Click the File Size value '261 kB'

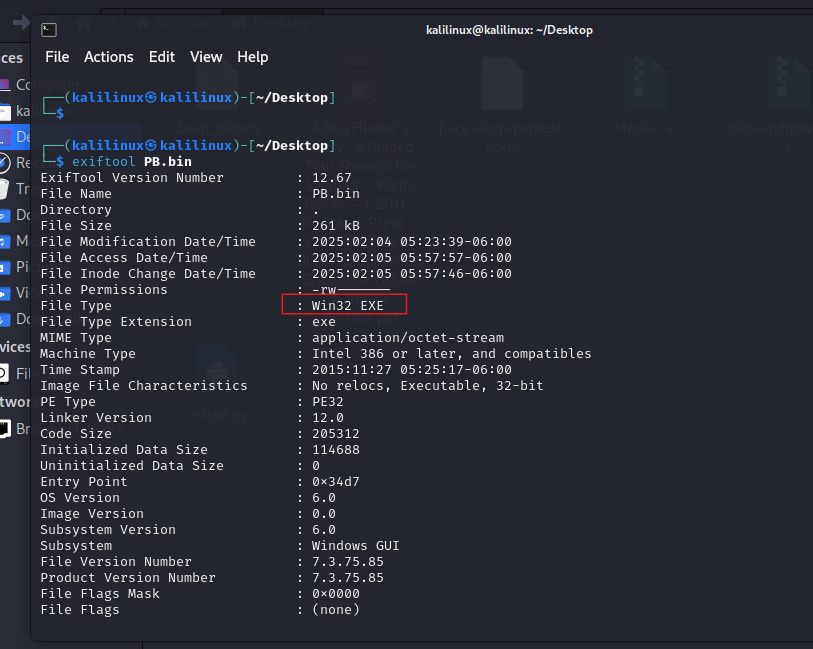point(335,225)
